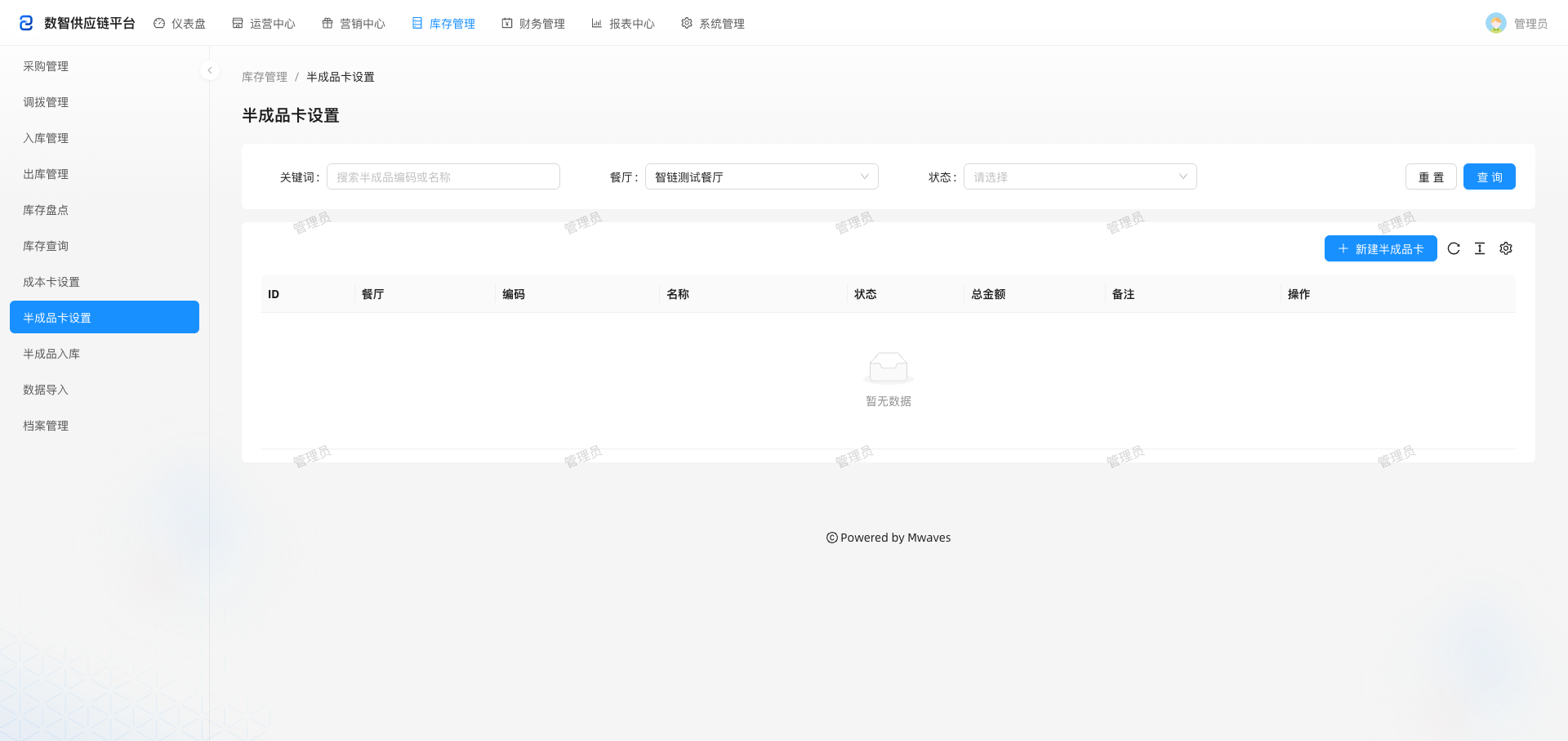This screenshot has width=1568, height=741.
Task: Click the table density icon
Action: [x=1480, y=248]
